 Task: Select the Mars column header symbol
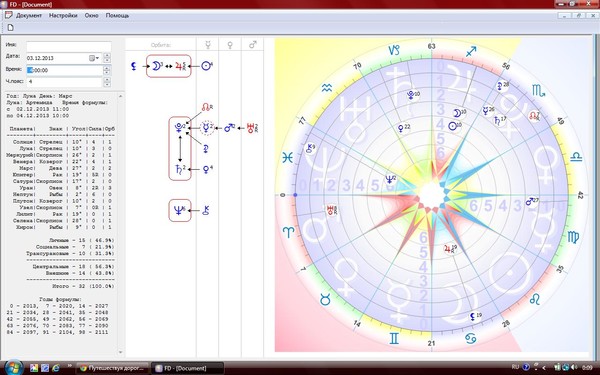point(253,45)
